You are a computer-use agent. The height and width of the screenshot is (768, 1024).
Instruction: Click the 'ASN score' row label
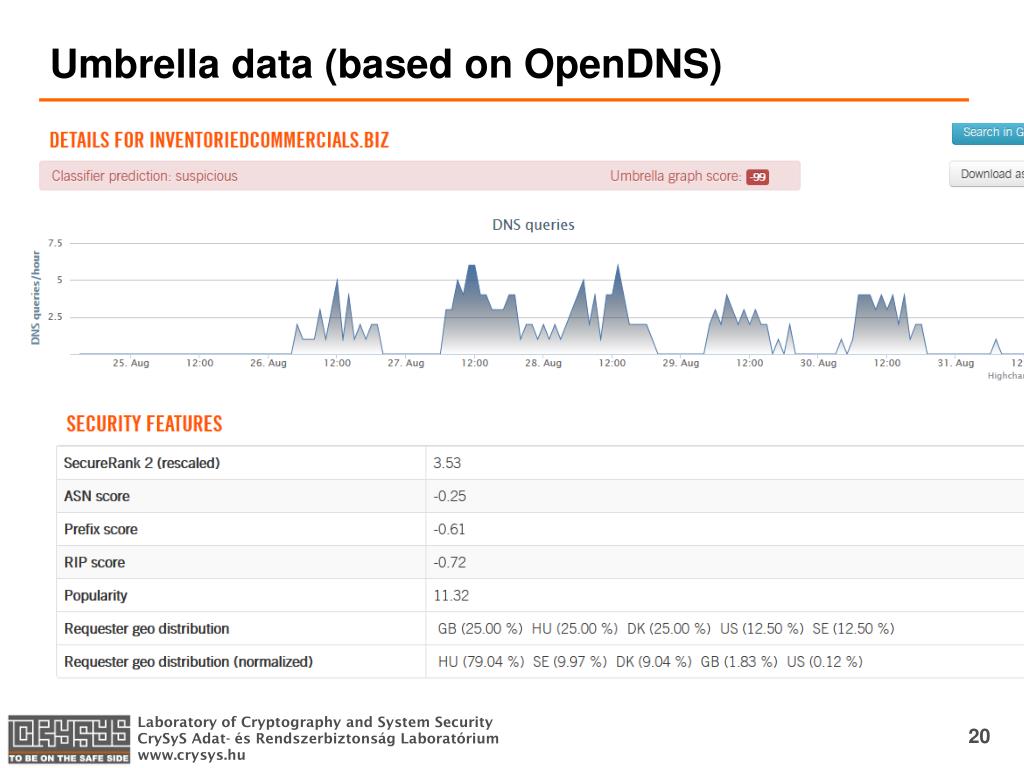click(97, 496)
